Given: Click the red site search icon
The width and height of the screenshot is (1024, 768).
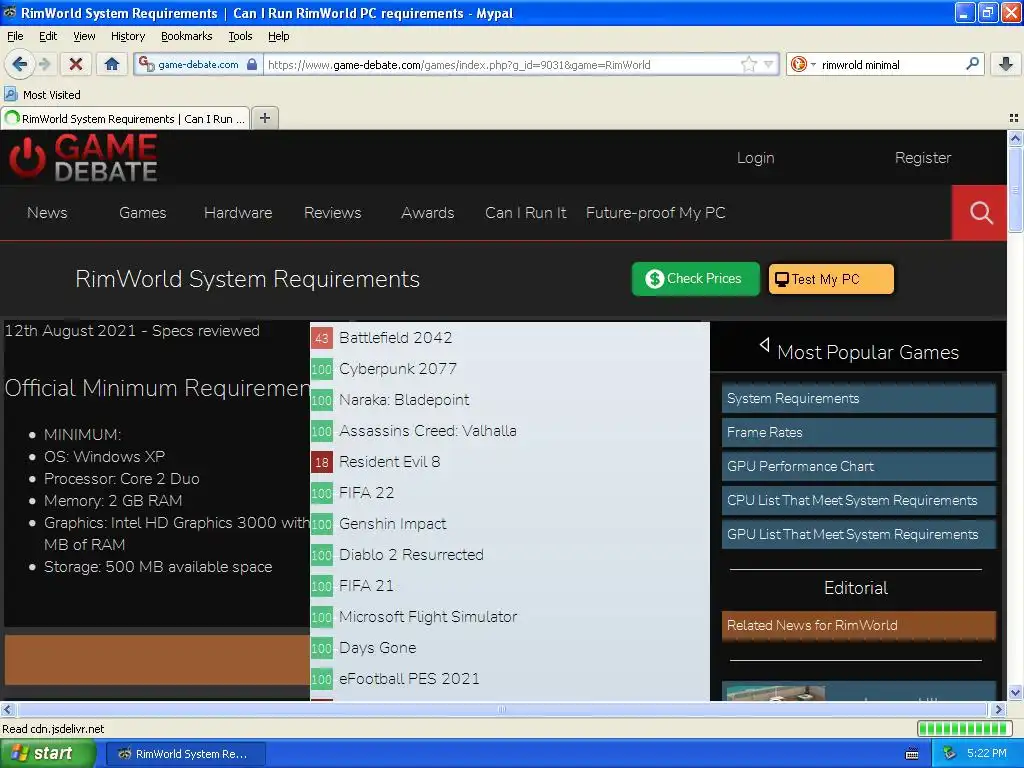Looking at the screenshot, I should coord(980,213).
